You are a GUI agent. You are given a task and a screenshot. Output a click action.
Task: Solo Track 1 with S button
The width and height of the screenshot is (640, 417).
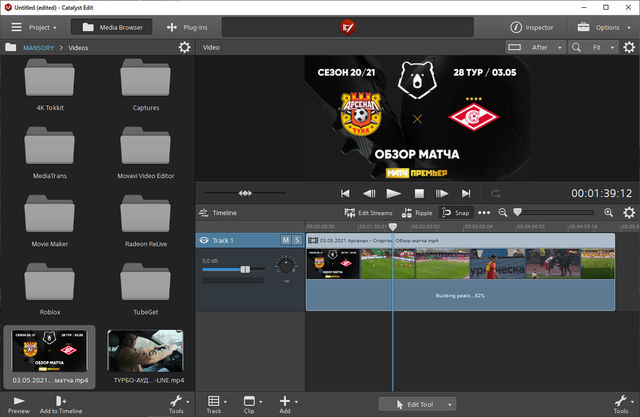(x=297, y=240)
